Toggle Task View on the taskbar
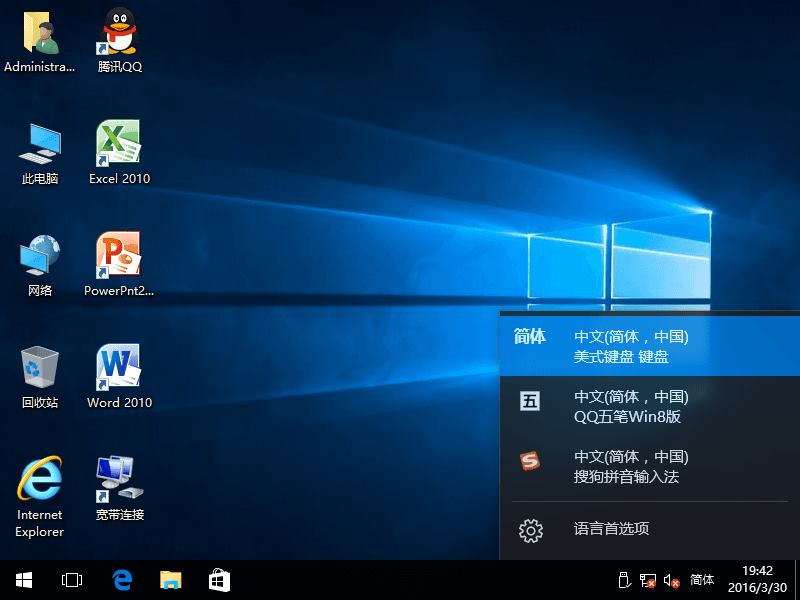The width and height of the screenshot is (800, 600). (71, 578)
